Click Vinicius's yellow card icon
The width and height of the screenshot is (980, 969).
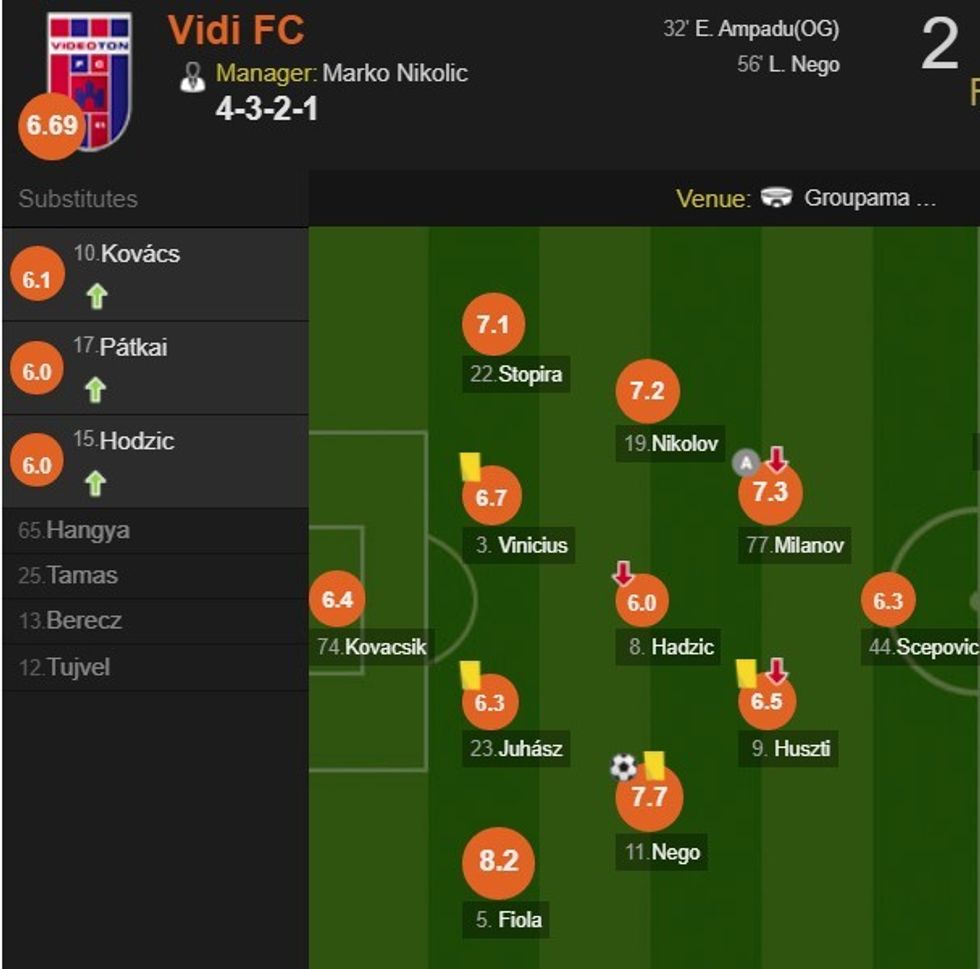click(470, 467)
